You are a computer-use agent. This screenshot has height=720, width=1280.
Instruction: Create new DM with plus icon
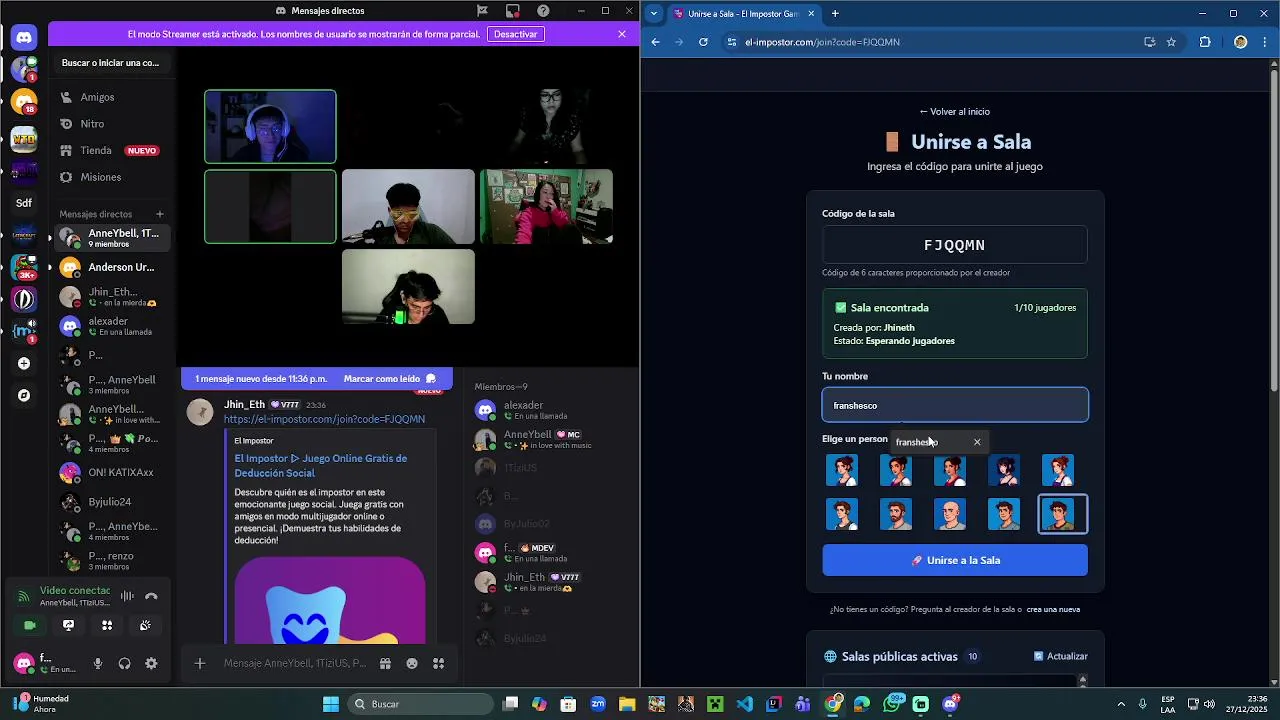point(159,214)
